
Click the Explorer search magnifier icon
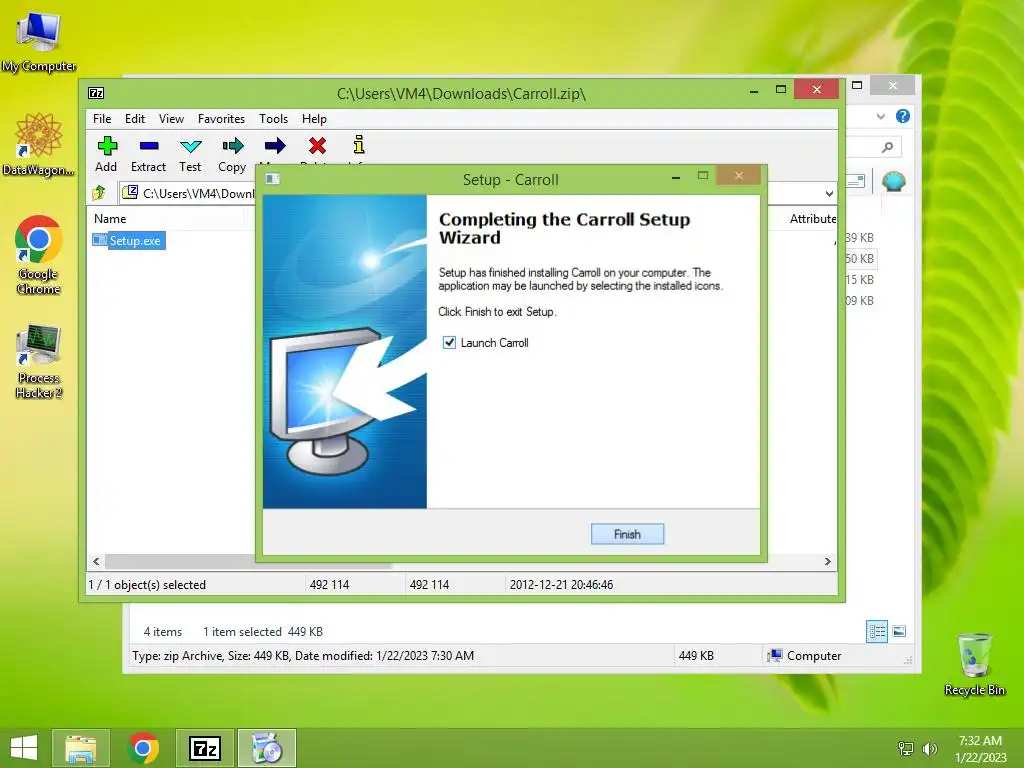tap(888, 148)
